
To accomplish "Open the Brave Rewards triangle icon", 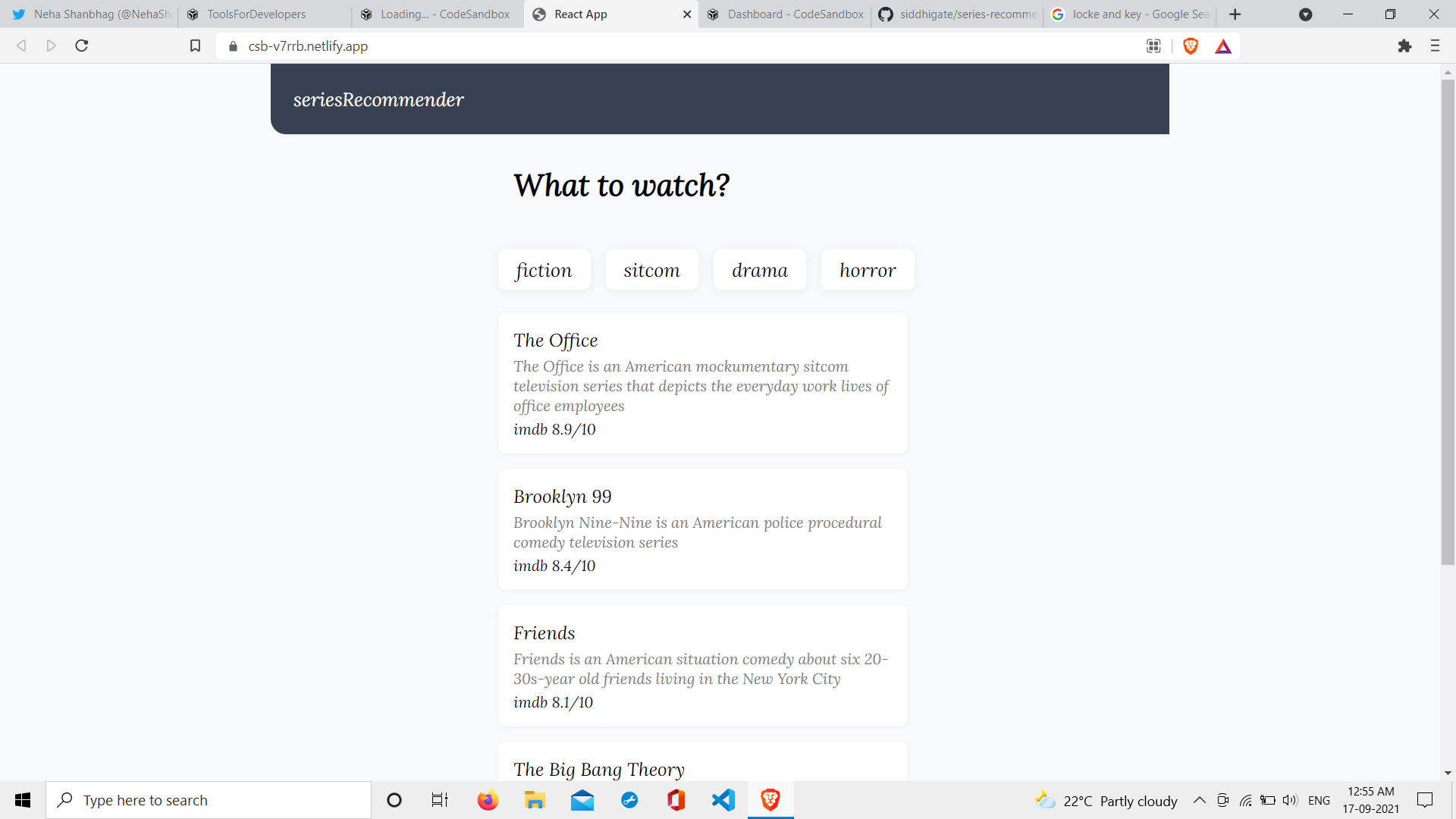I will tap(1223, 46).
